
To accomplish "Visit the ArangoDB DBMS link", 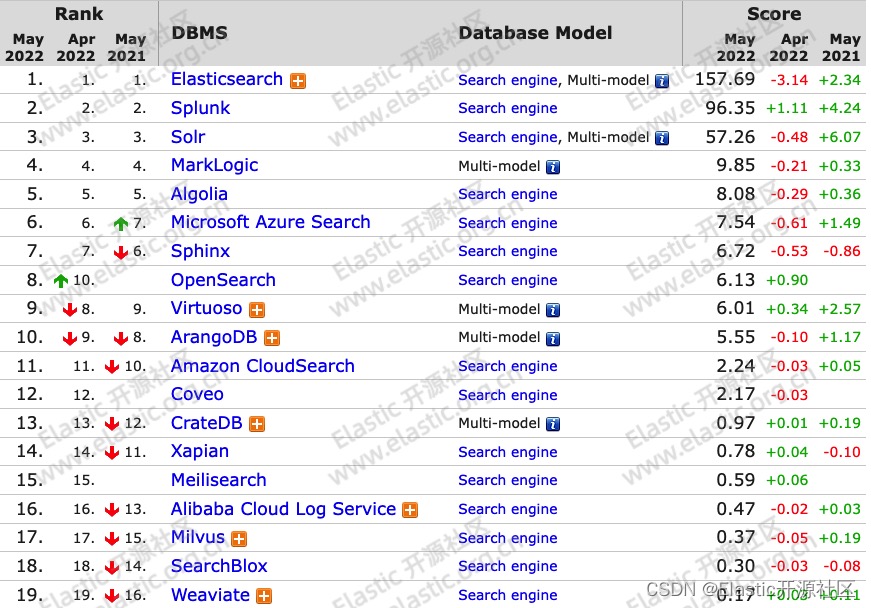I will click(214, 337).
